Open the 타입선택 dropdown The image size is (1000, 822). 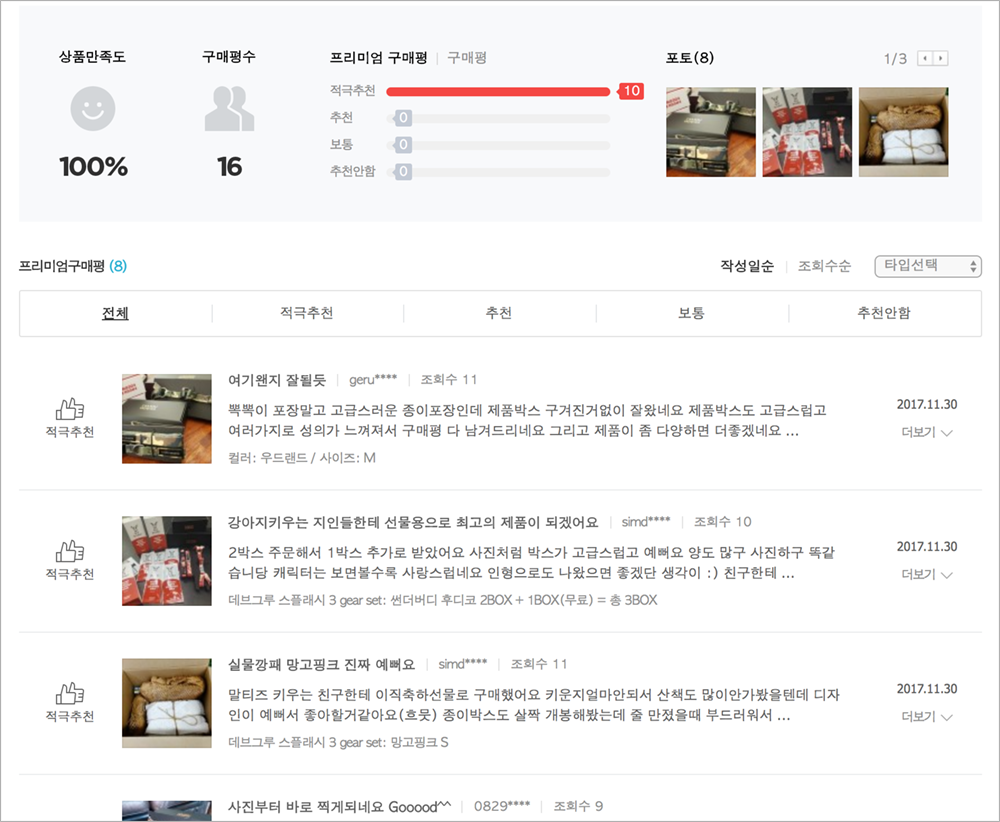927,266
